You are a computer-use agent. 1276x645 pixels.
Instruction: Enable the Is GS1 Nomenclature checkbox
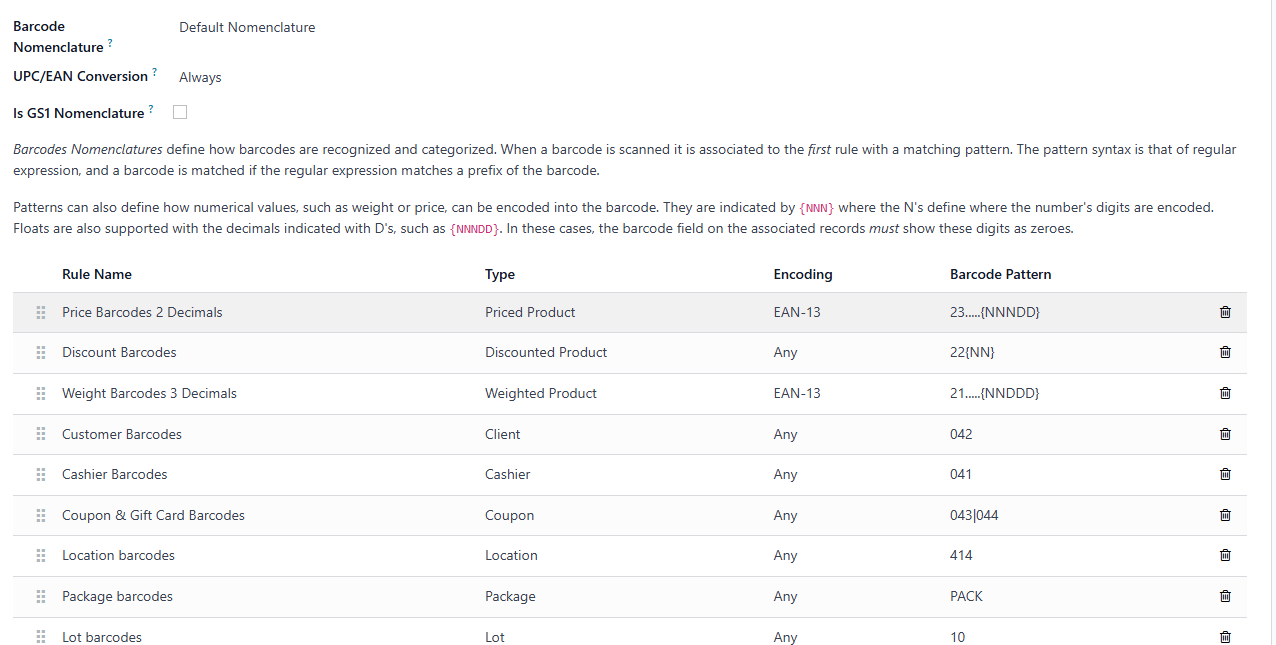(x=180, y=112)
